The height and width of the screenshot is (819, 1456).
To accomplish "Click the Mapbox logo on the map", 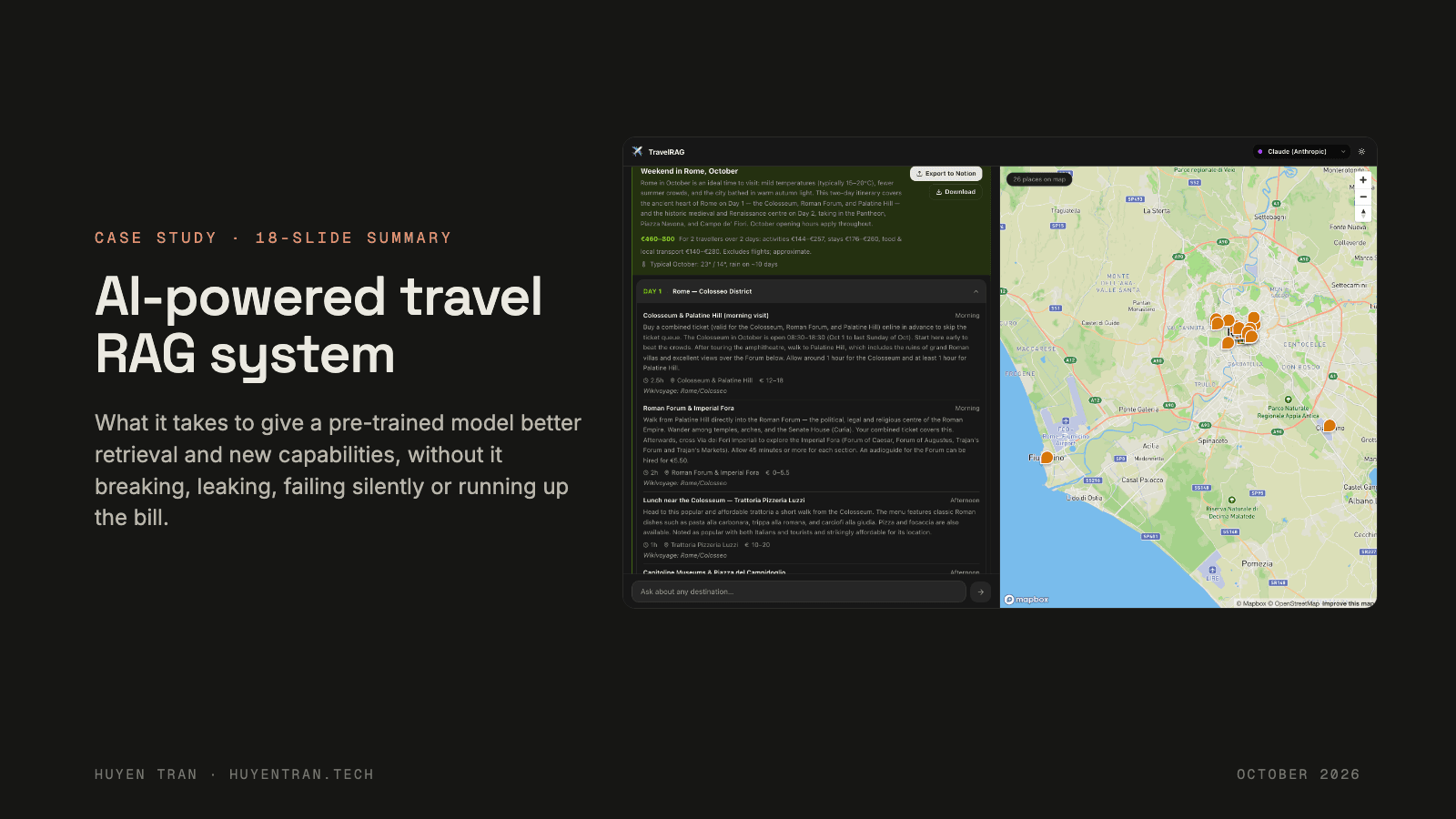I will (x=1026, y=600).
